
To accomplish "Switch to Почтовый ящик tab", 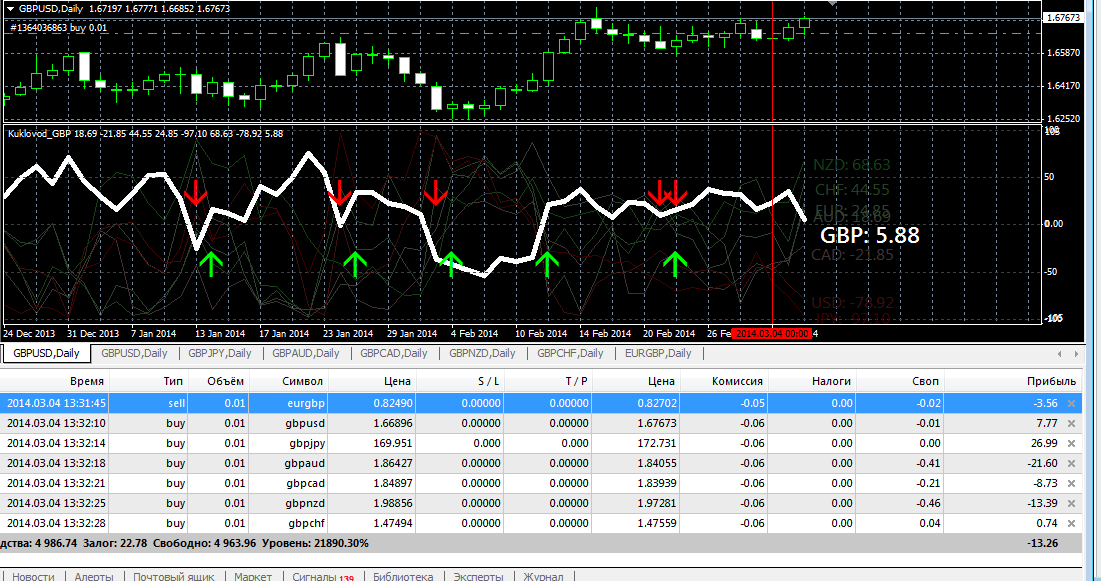I will click(174, 576).
